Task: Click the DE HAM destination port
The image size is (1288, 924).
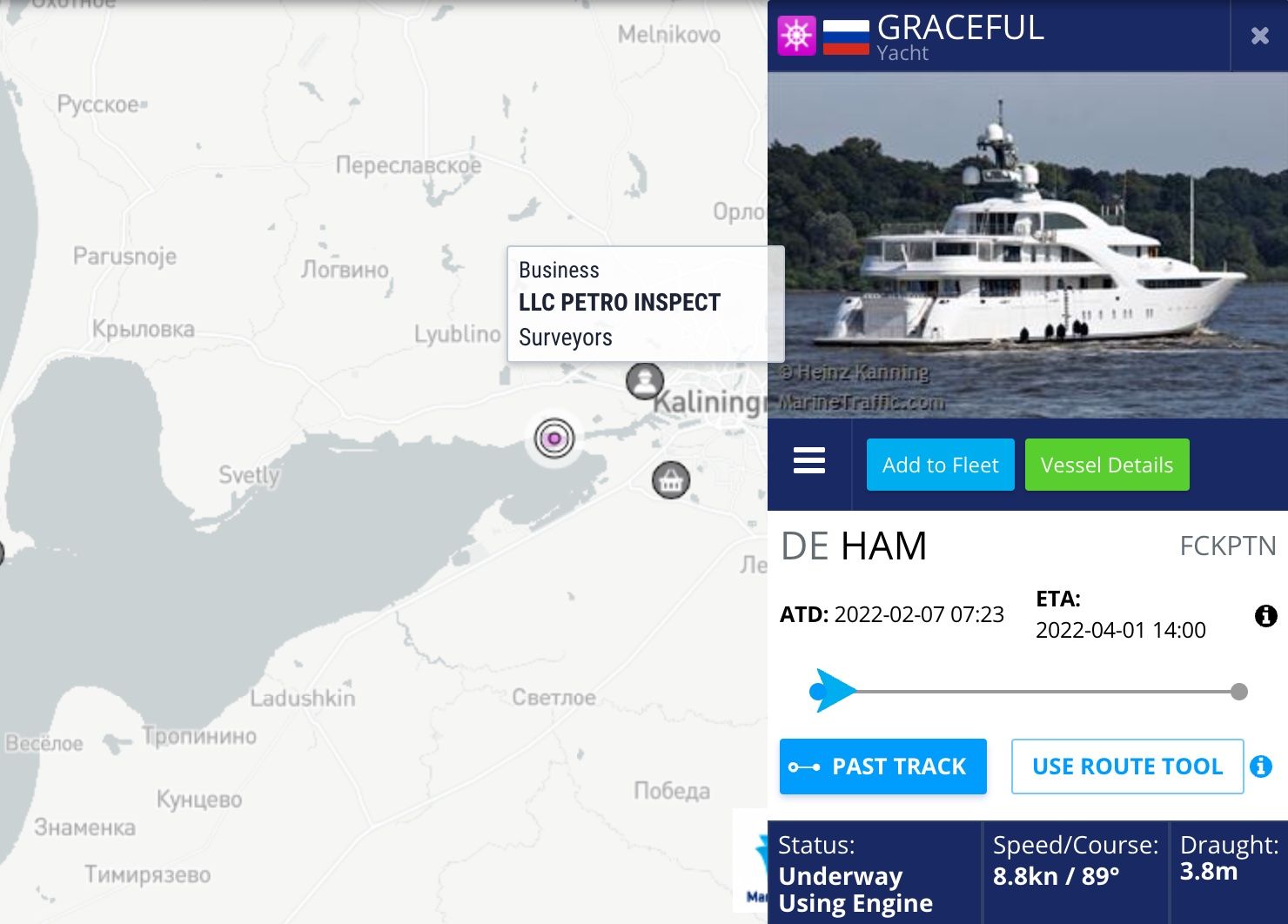Action: point(854,546)
